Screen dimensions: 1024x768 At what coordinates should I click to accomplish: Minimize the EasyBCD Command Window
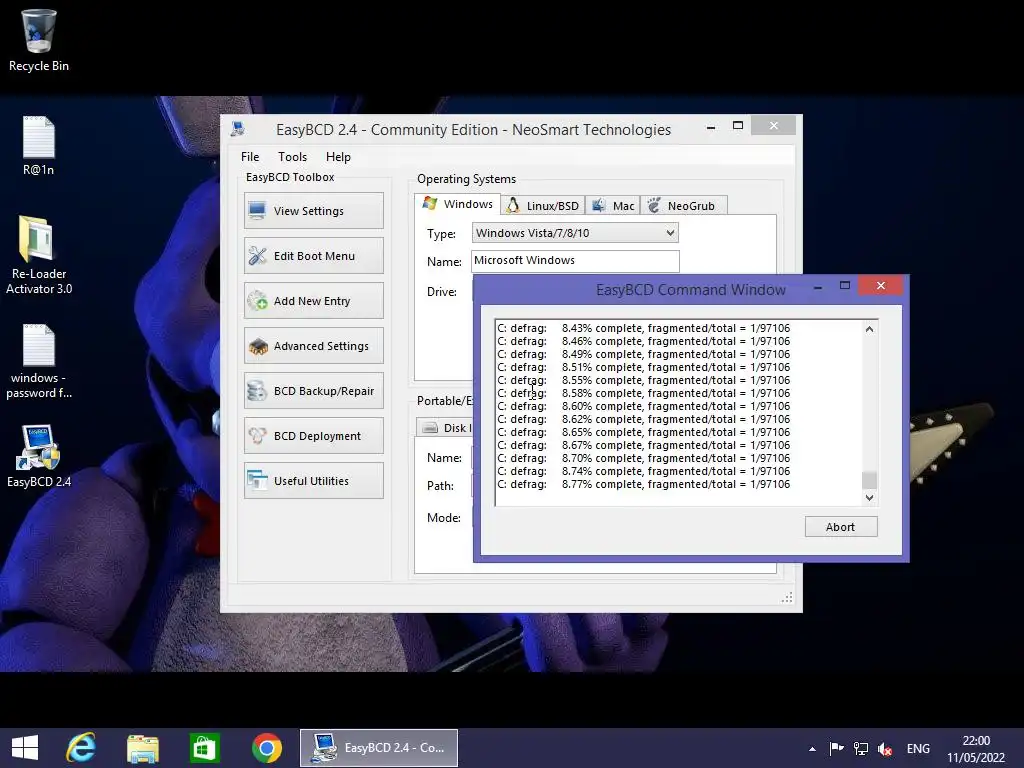coord(818,286)
